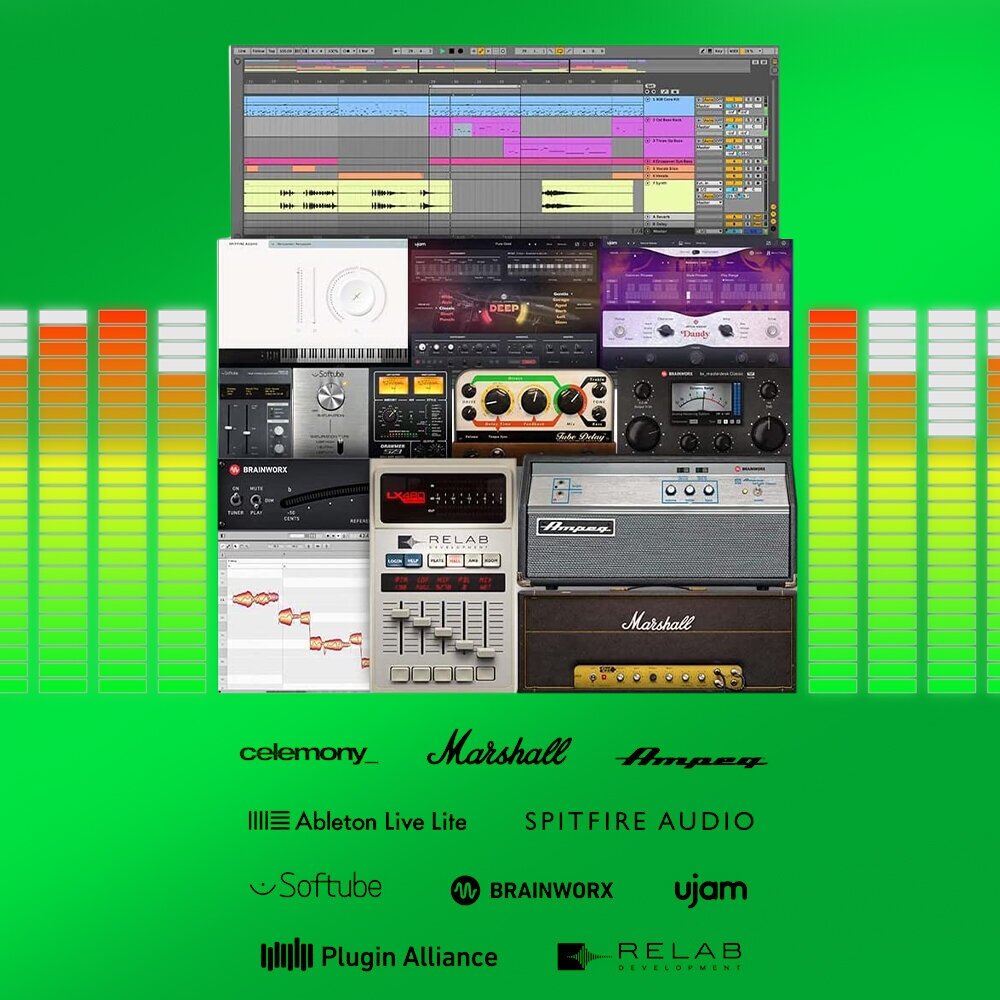Click the black Ampeg brand logo below
Viewport: 1000px width, 1000px height.
tap(692, 757)
